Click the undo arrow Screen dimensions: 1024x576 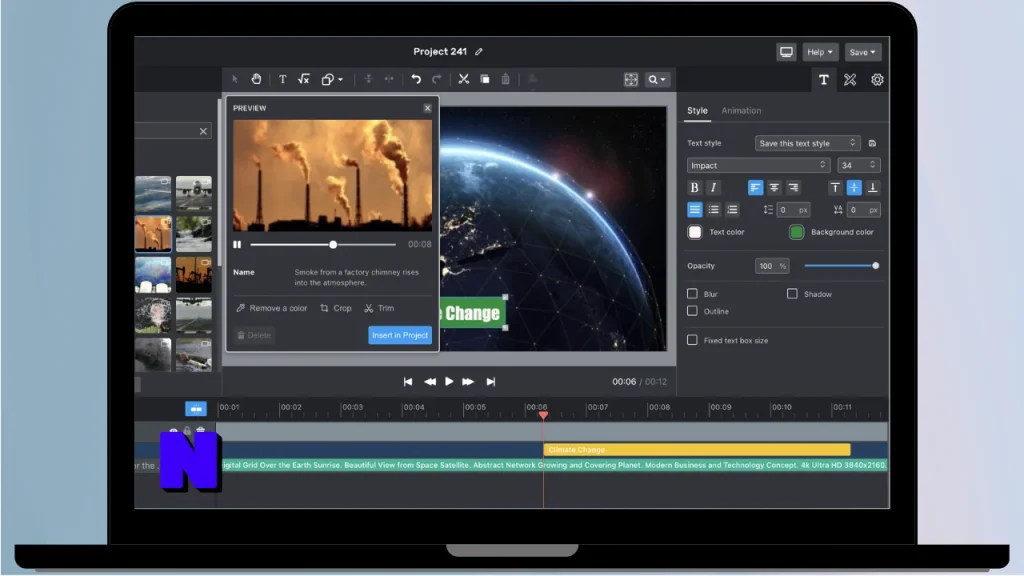point(416,80)
